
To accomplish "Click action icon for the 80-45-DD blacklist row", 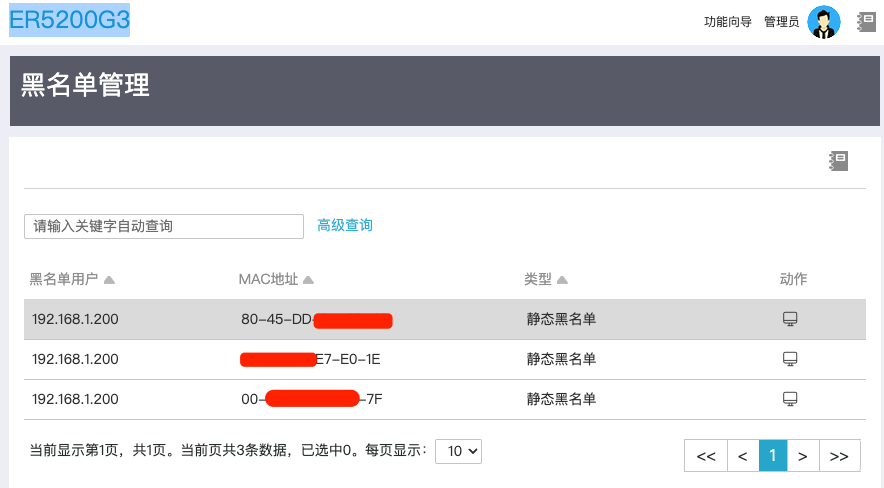I will [x=790, y=319].
